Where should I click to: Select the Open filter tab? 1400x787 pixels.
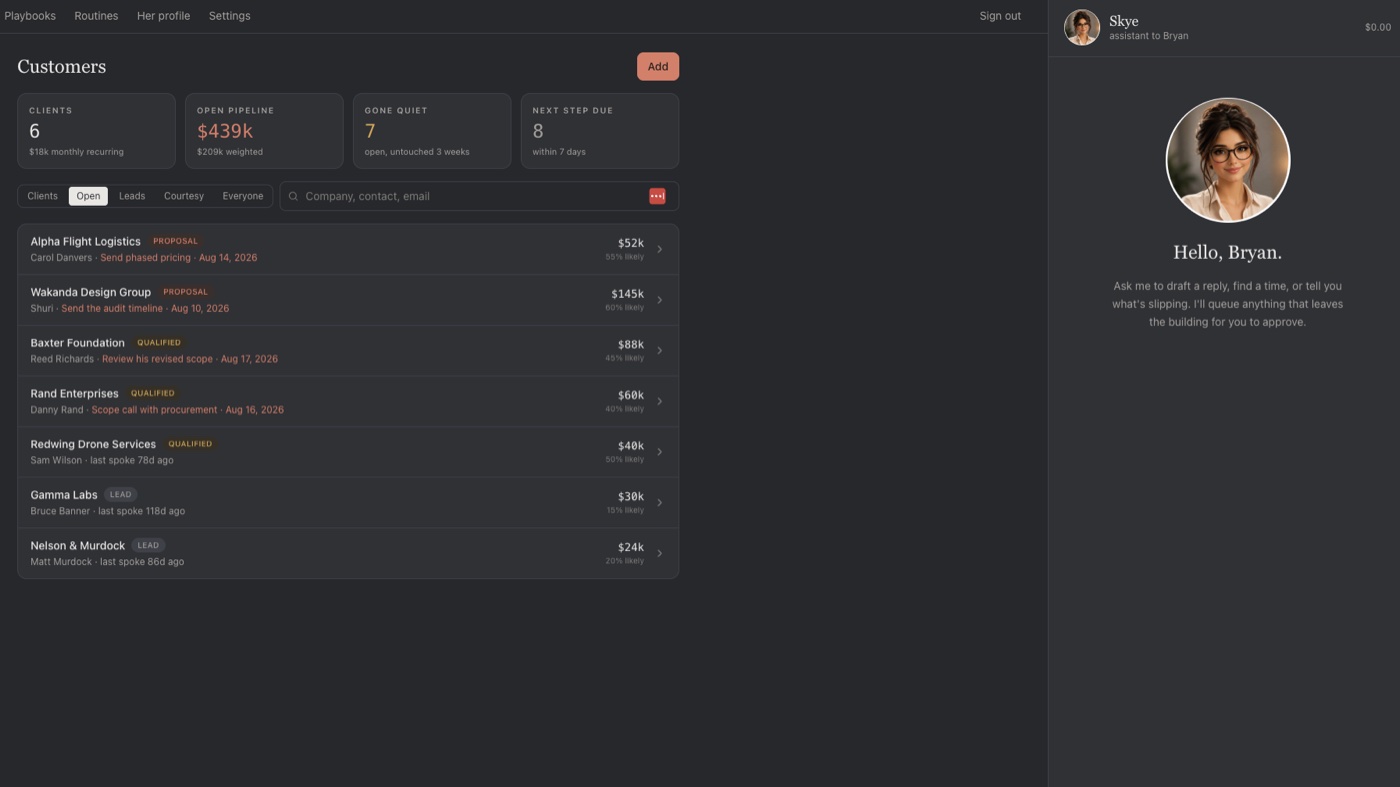pyautogui.click(x=88, y=196)
